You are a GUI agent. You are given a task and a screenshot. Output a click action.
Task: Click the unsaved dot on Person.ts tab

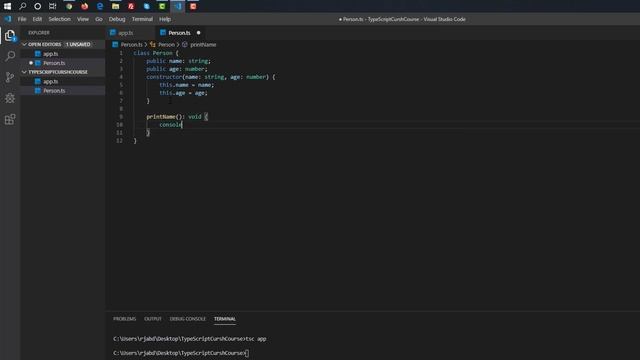[x=199, y=33]
